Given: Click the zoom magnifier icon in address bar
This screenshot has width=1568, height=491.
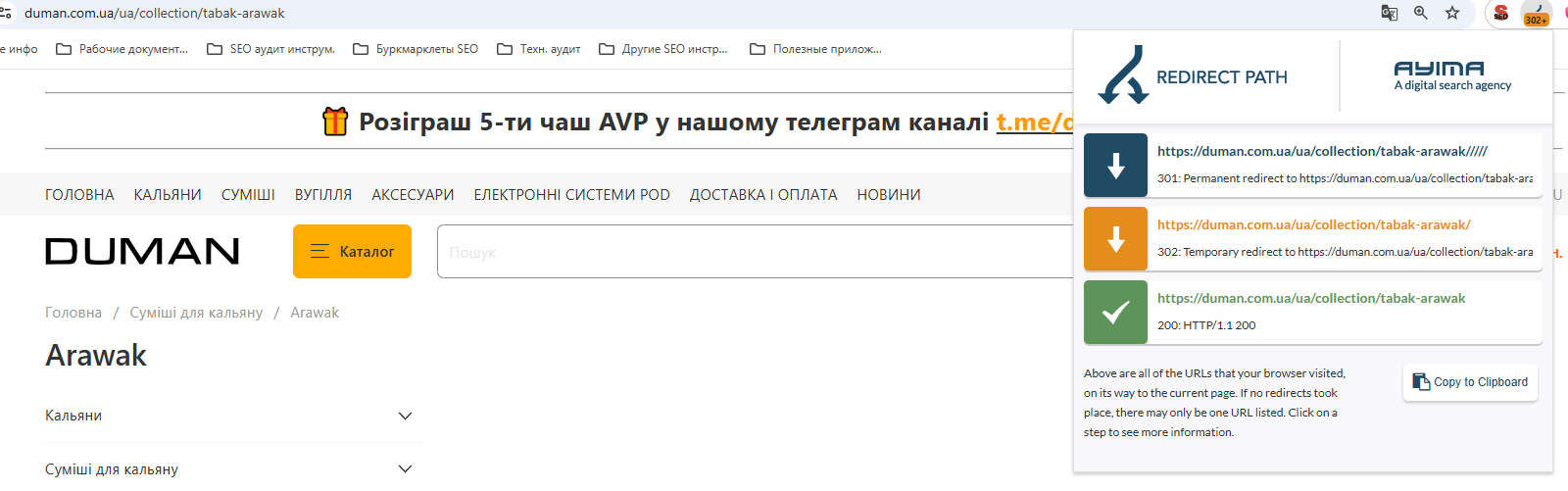Looking at the screenshot, I should (x=1420, y=13).
